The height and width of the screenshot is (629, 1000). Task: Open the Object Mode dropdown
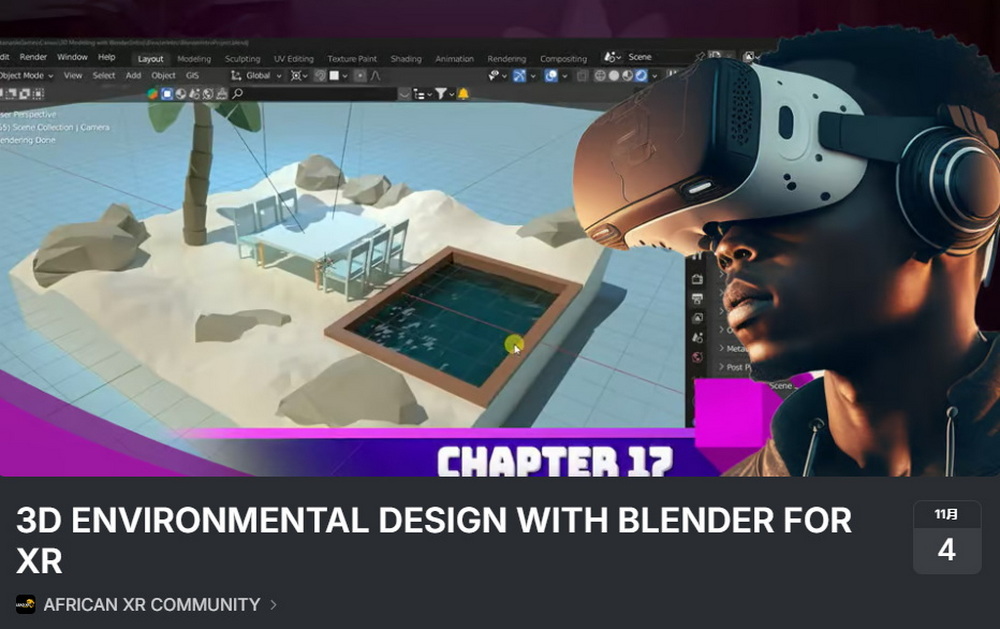point(26,75)
